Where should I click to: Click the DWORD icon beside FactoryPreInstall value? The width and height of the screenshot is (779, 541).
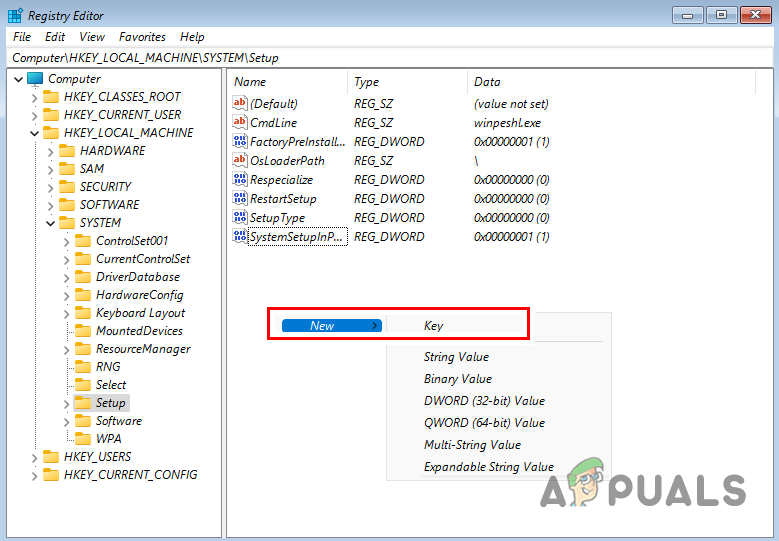tap(239, 141)
